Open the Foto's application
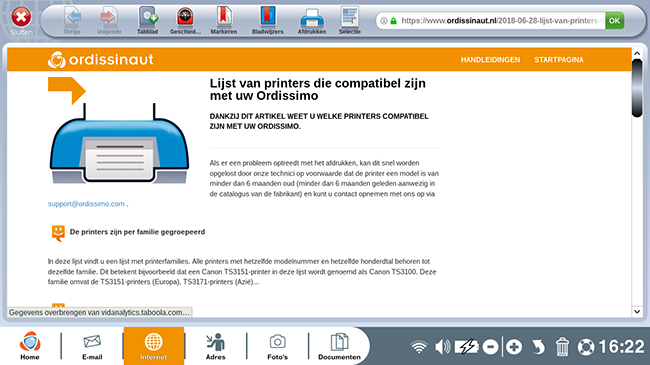 (x=277, y=346)
